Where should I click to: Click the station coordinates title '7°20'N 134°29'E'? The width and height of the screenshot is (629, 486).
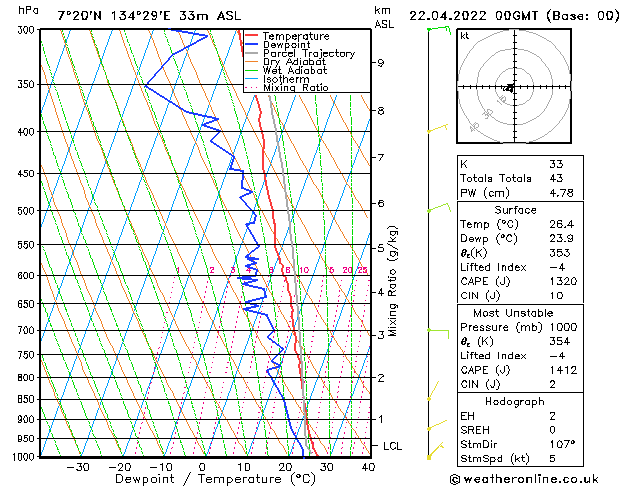114,16
